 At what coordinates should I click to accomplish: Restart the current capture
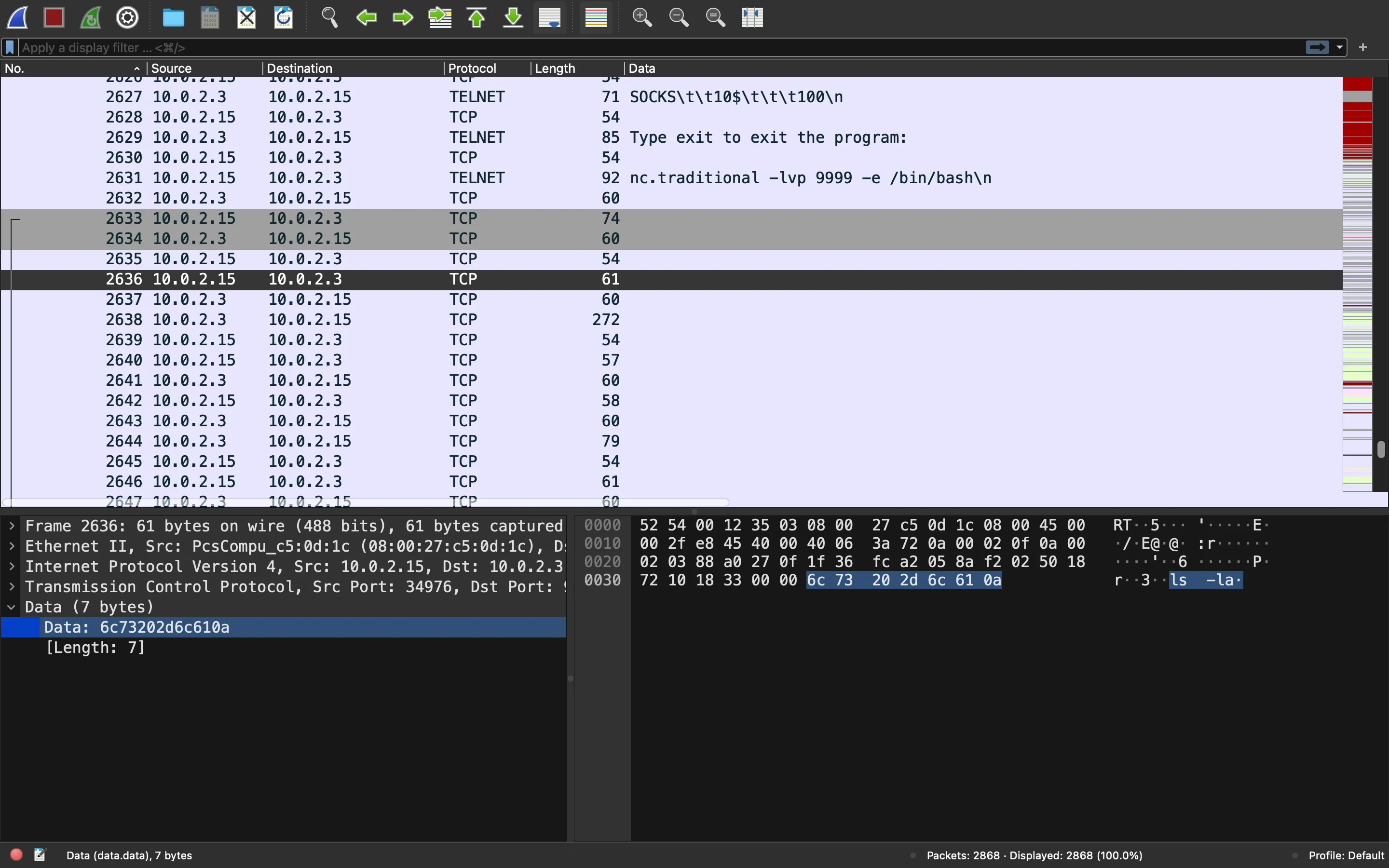91,17
